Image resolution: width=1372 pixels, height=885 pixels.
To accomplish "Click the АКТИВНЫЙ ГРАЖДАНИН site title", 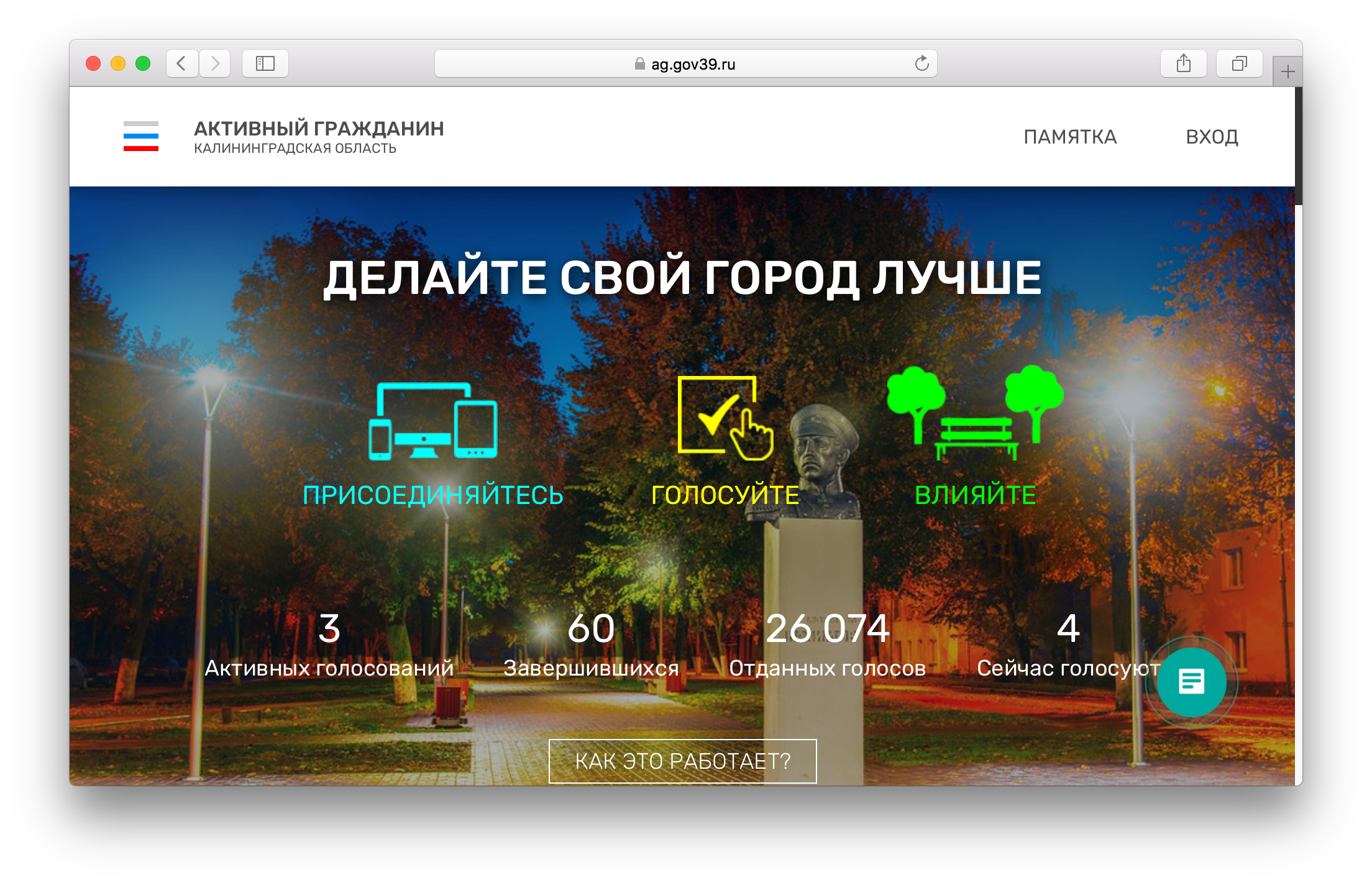I will (319, 129).
